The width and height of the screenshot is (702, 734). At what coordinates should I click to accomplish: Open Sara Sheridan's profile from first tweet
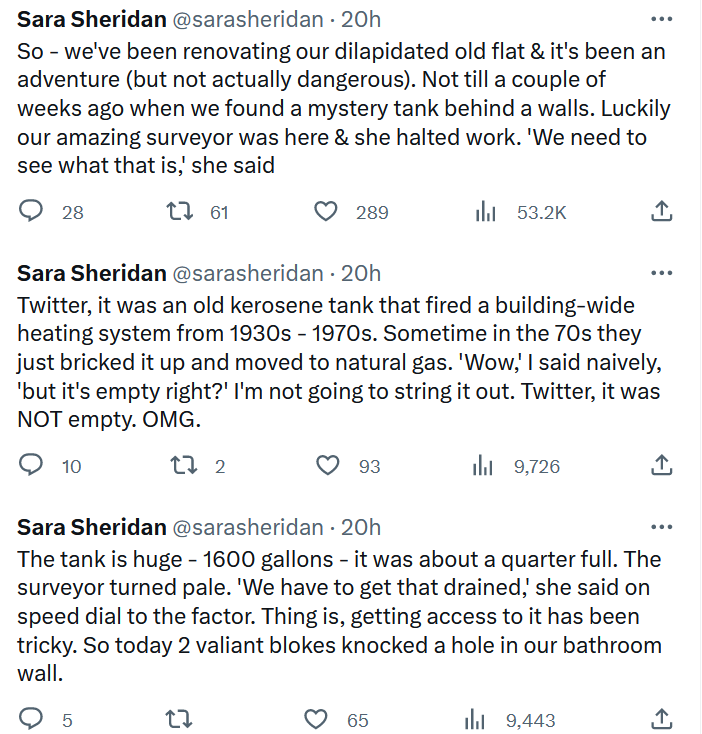click(x=92, y=20)
